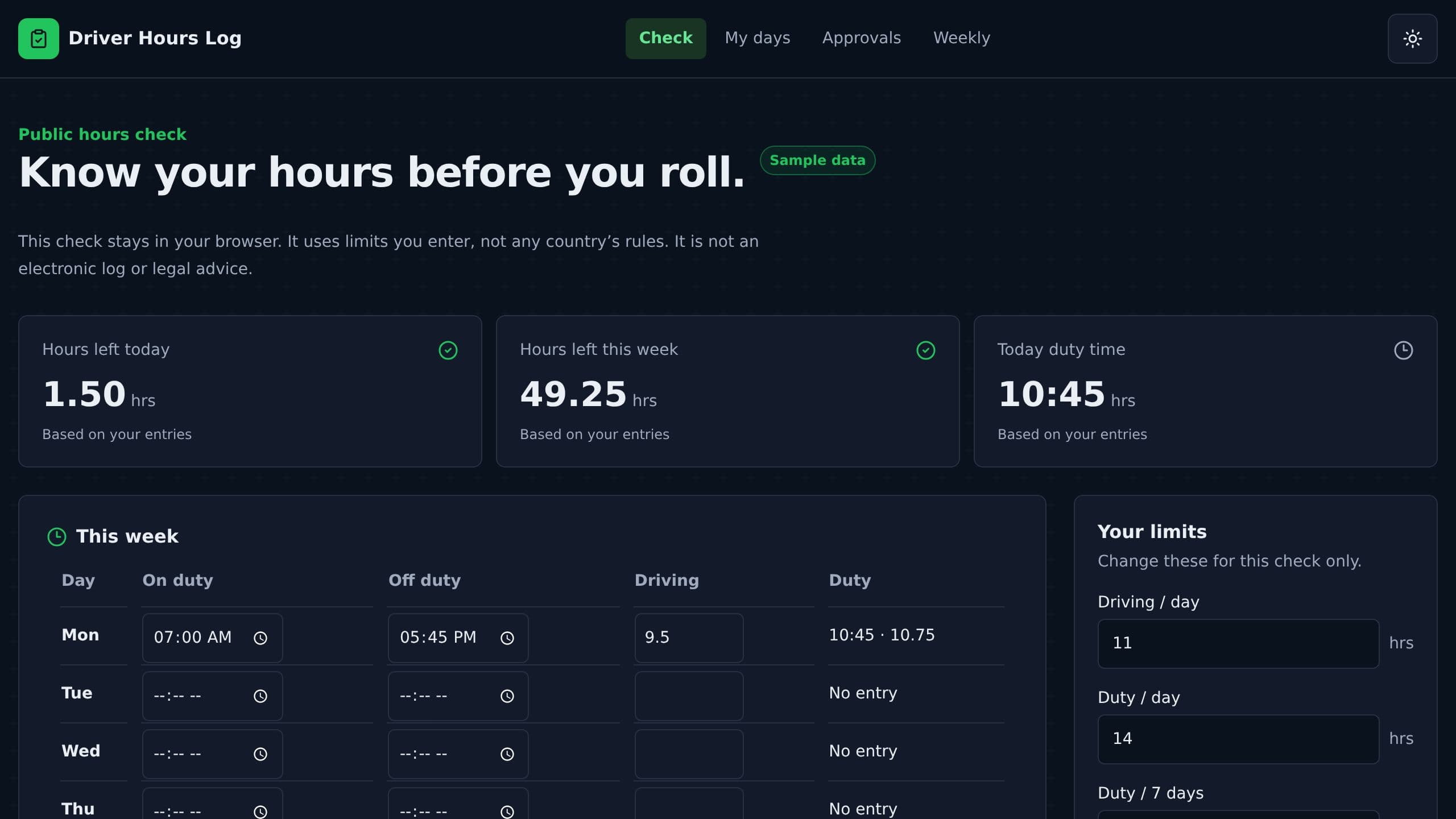Screen dimensions: 1456x819
Task: Go to the Weekly tab
Action: (962, 39)
